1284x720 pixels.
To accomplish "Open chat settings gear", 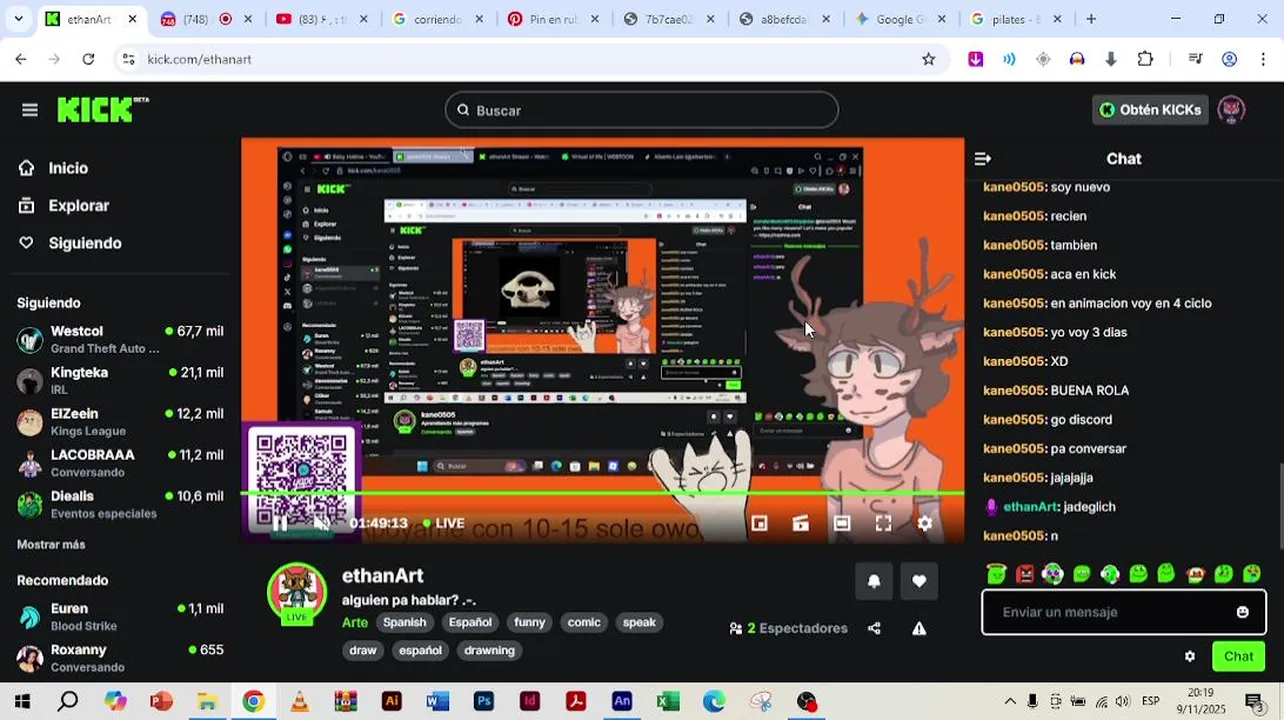I will (1189, 657).
